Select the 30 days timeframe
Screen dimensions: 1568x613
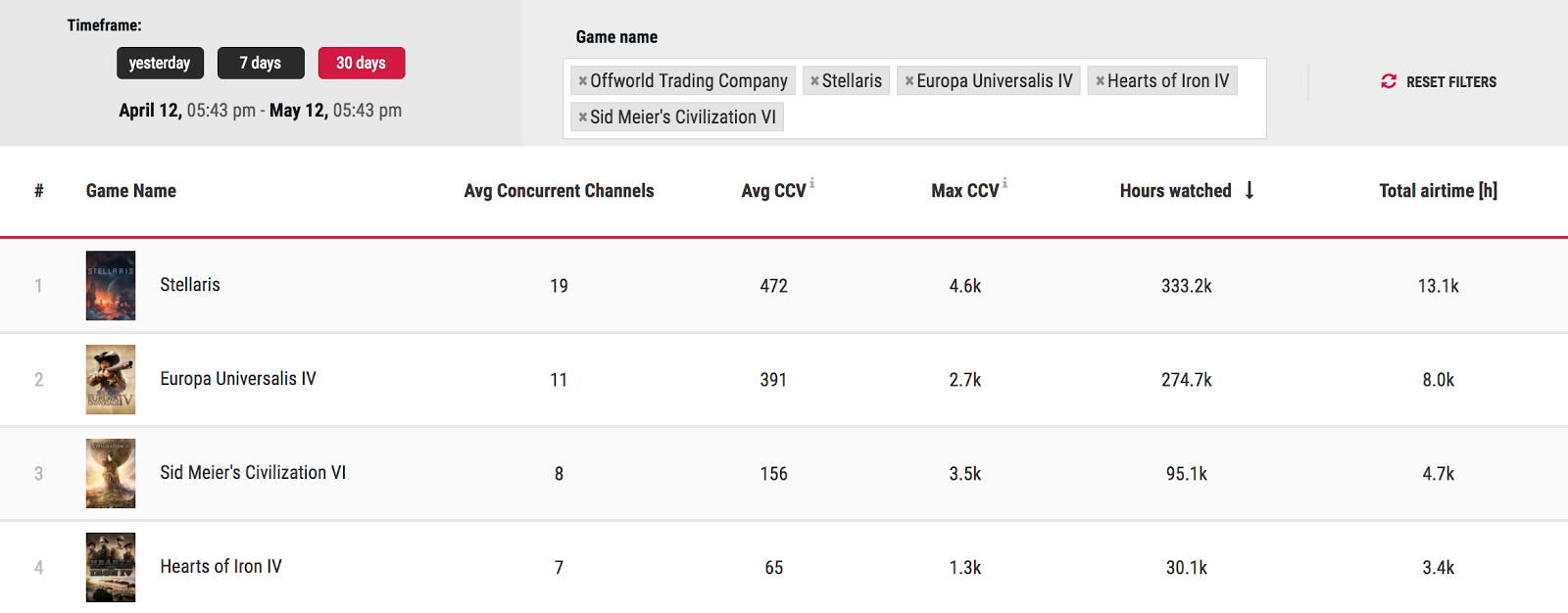[361, 63]
